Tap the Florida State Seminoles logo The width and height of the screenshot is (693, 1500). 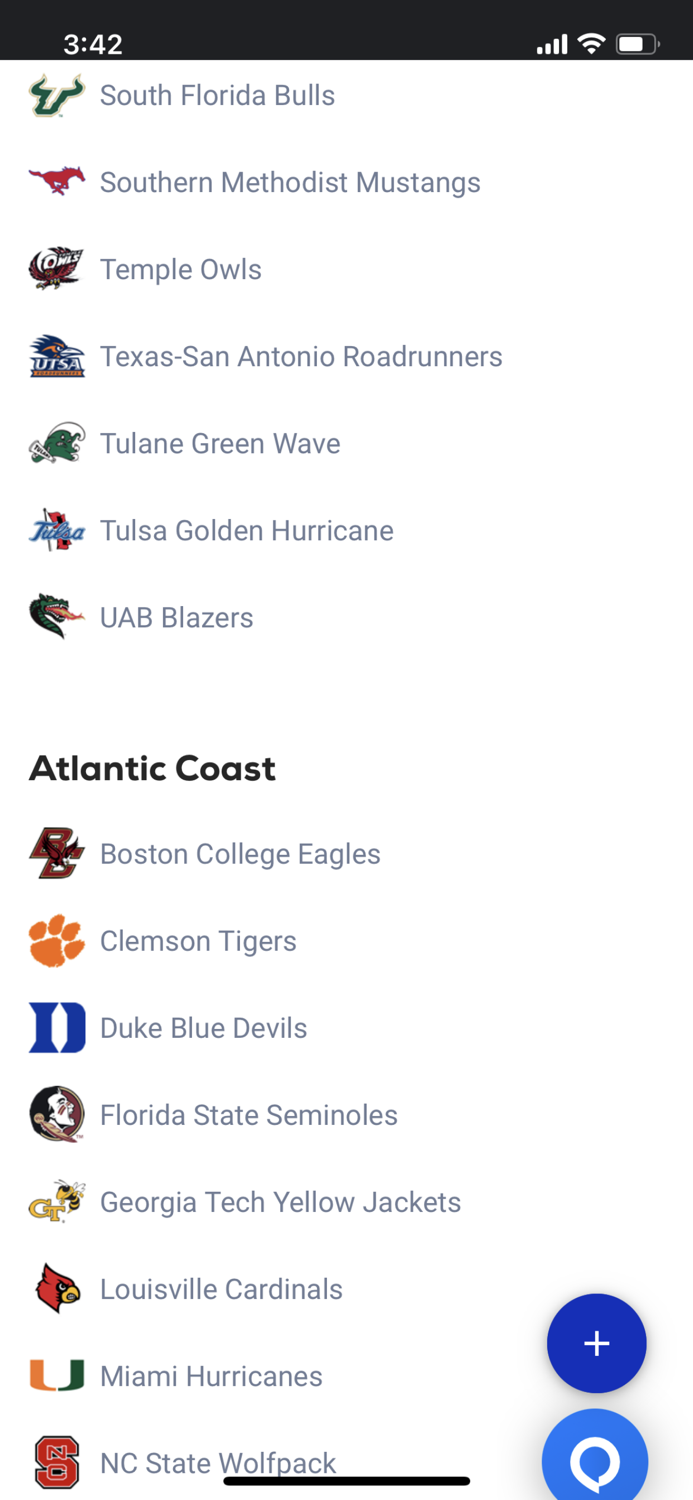(x=56, y=1114)
